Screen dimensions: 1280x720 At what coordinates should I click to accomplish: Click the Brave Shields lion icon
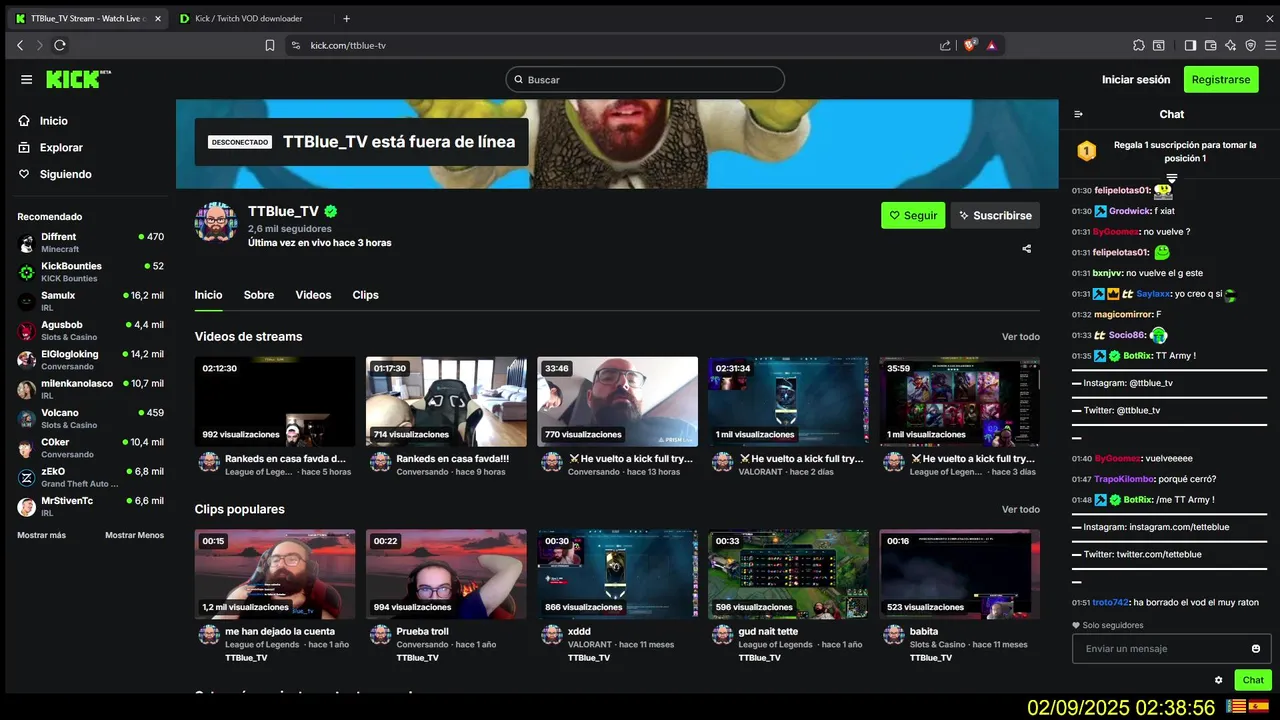tap(969, 45)
